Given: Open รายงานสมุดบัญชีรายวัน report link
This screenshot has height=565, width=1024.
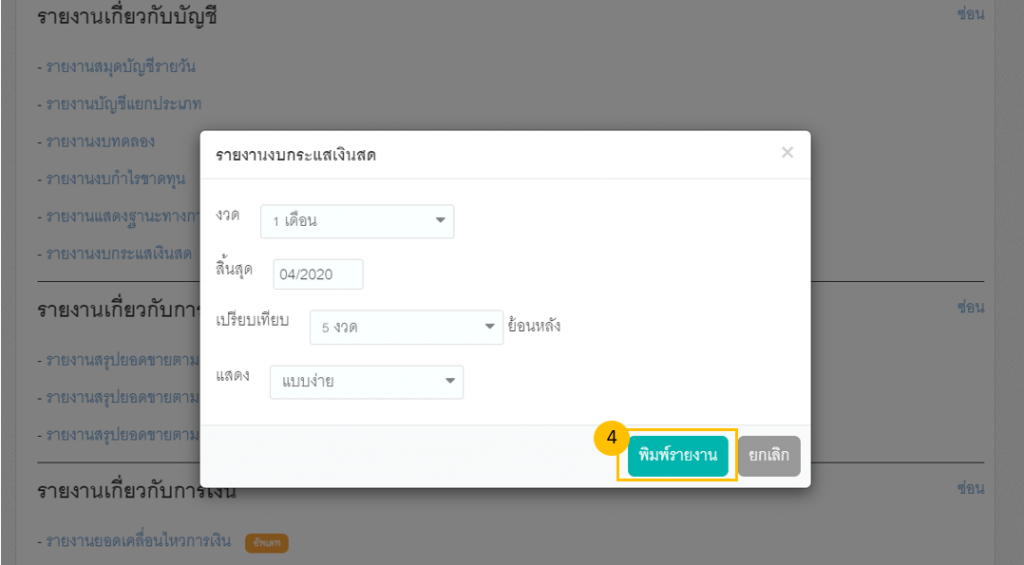Looking at the screenshot, I should coord(116,67).
